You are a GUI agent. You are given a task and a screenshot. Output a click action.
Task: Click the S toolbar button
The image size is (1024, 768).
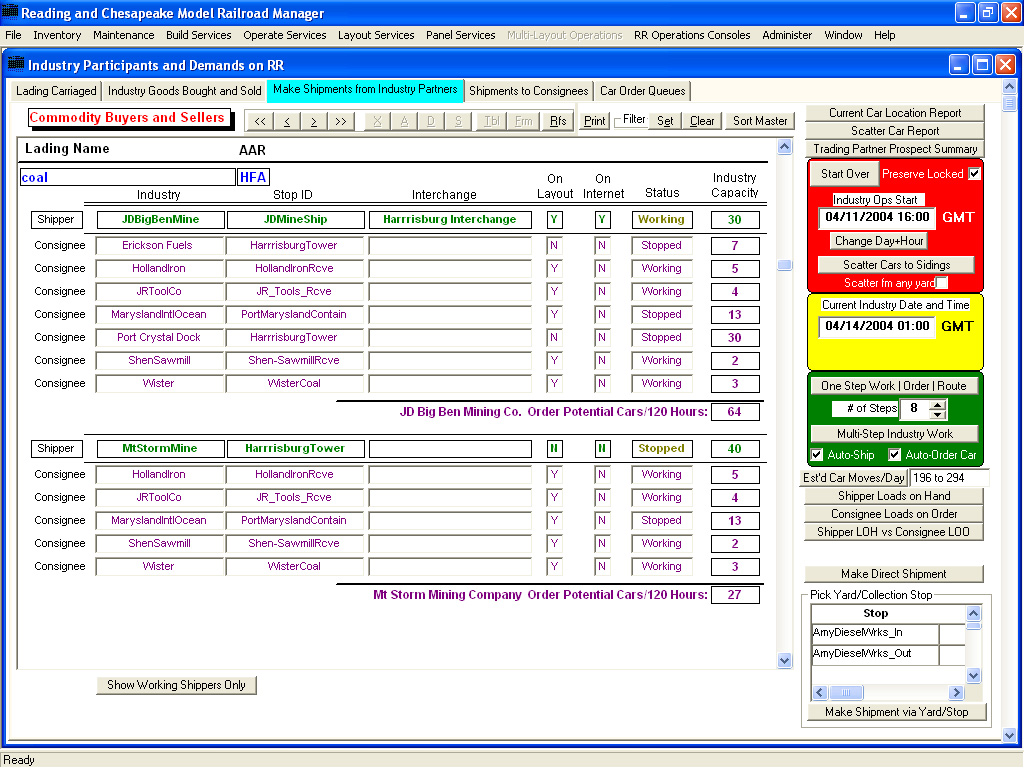coord(458,121)
